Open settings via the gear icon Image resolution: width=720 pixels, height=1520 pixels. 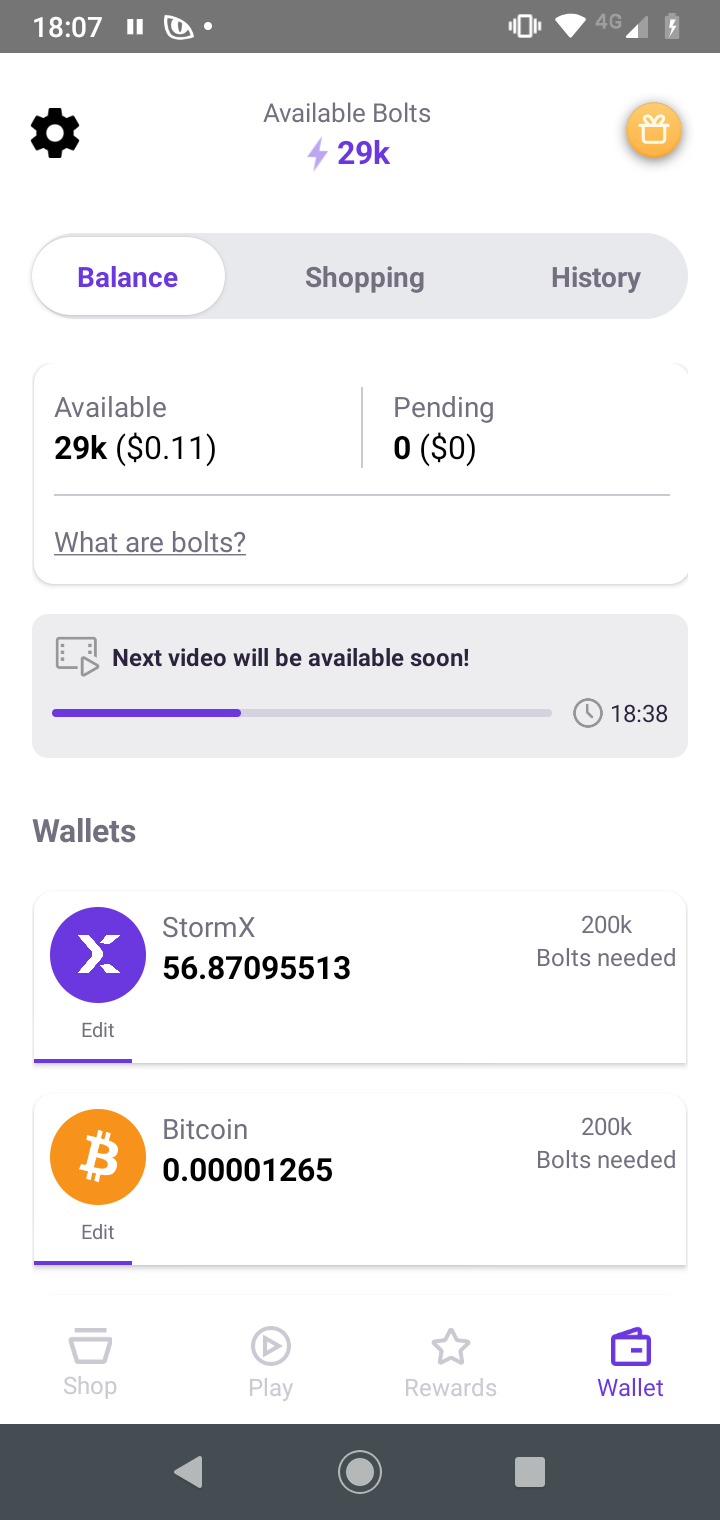coord(55,134)
